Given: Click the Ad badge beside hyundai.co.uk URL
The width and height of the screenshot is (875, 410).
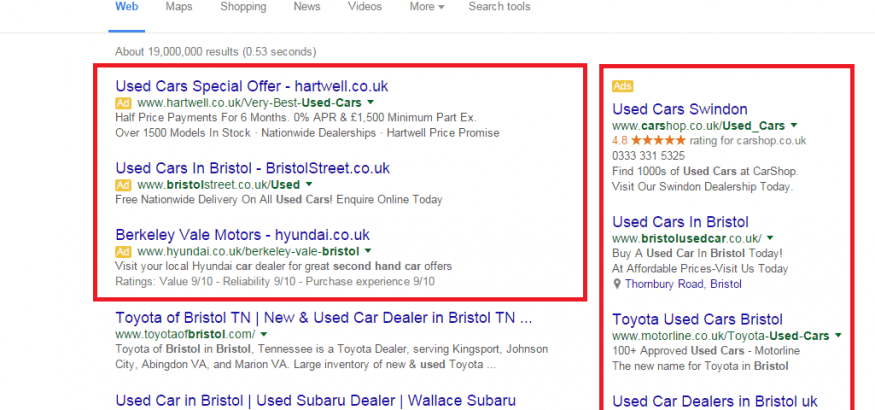Looking at the screenshot, I should click(x=123, y=251).
